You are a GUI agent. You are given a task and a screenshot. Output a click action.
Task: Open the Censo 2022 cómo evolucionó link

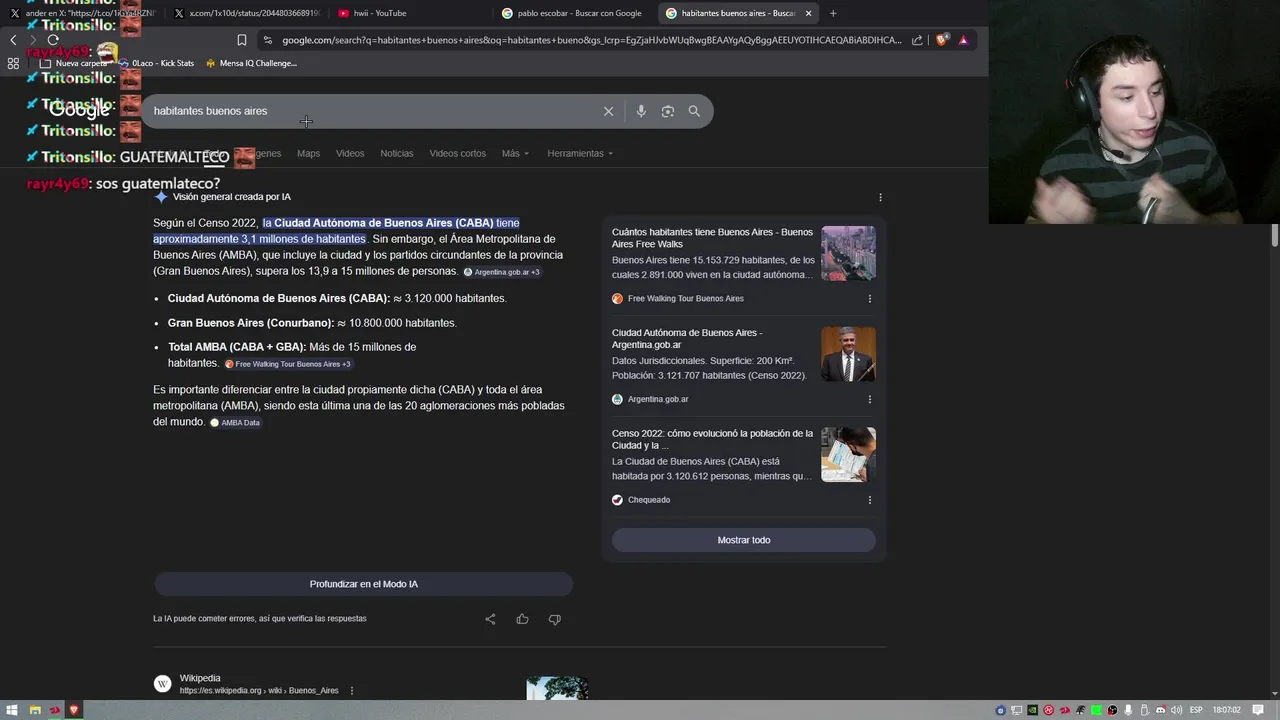[x=712, y=439]
